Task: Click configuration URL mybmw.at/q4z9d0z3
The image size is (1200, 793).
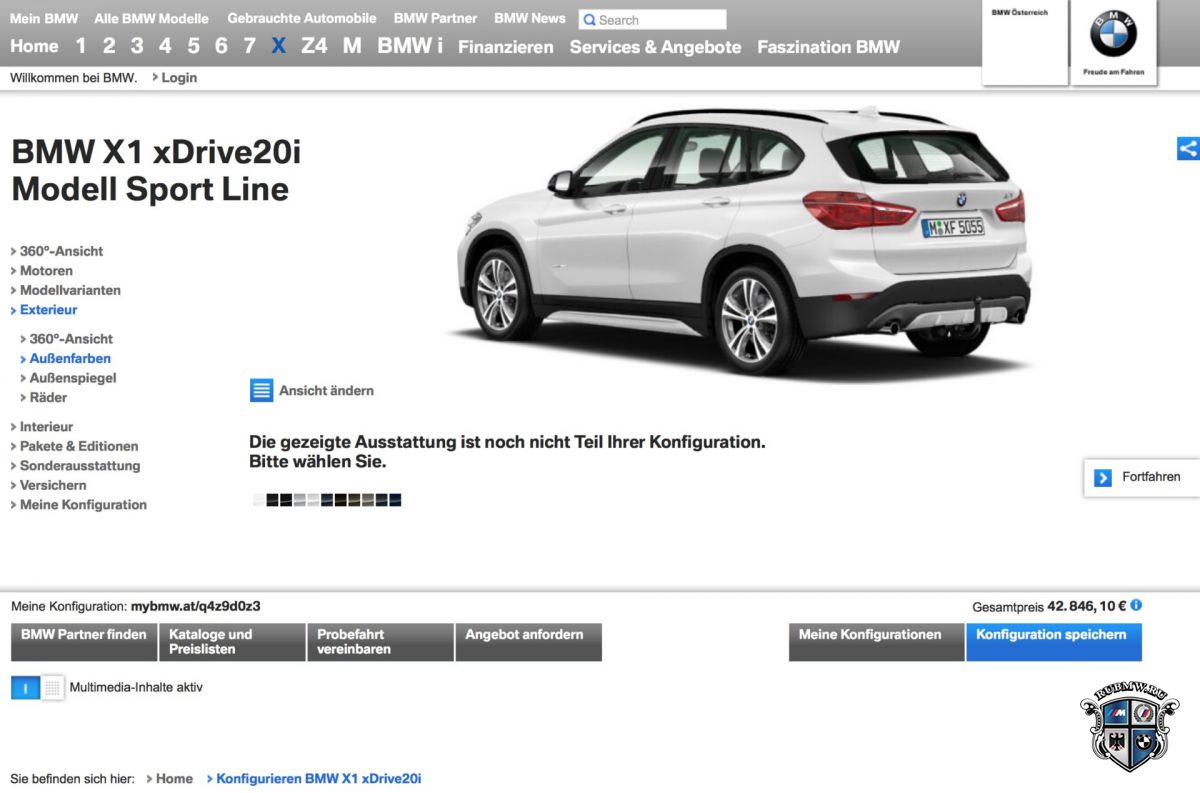Action: click(196, 606)
